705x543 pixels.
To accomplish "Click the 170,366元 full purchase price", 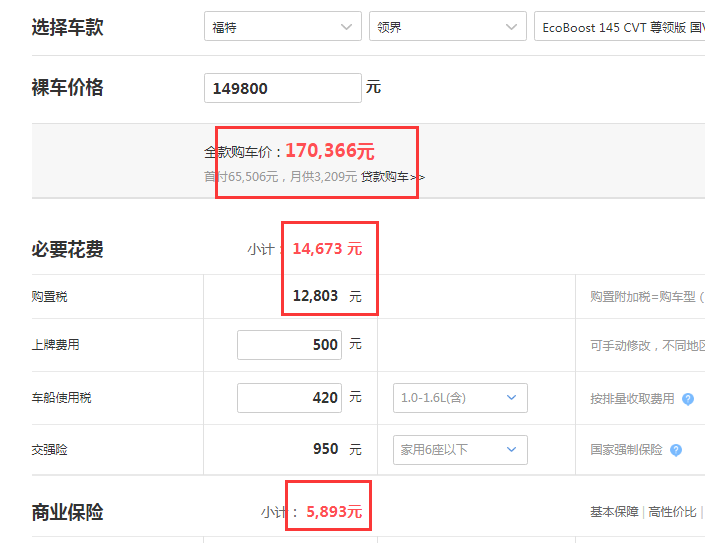I will tap(330, 151).
